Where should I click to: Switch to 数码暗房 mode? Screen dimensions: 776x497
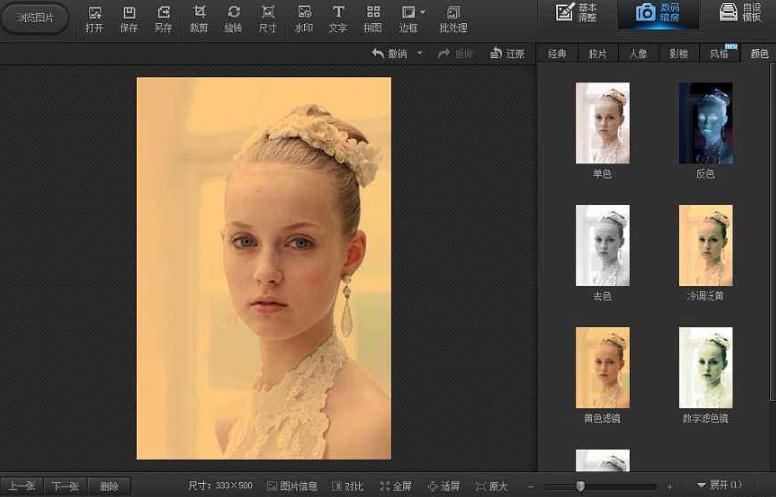click(658, 13)
